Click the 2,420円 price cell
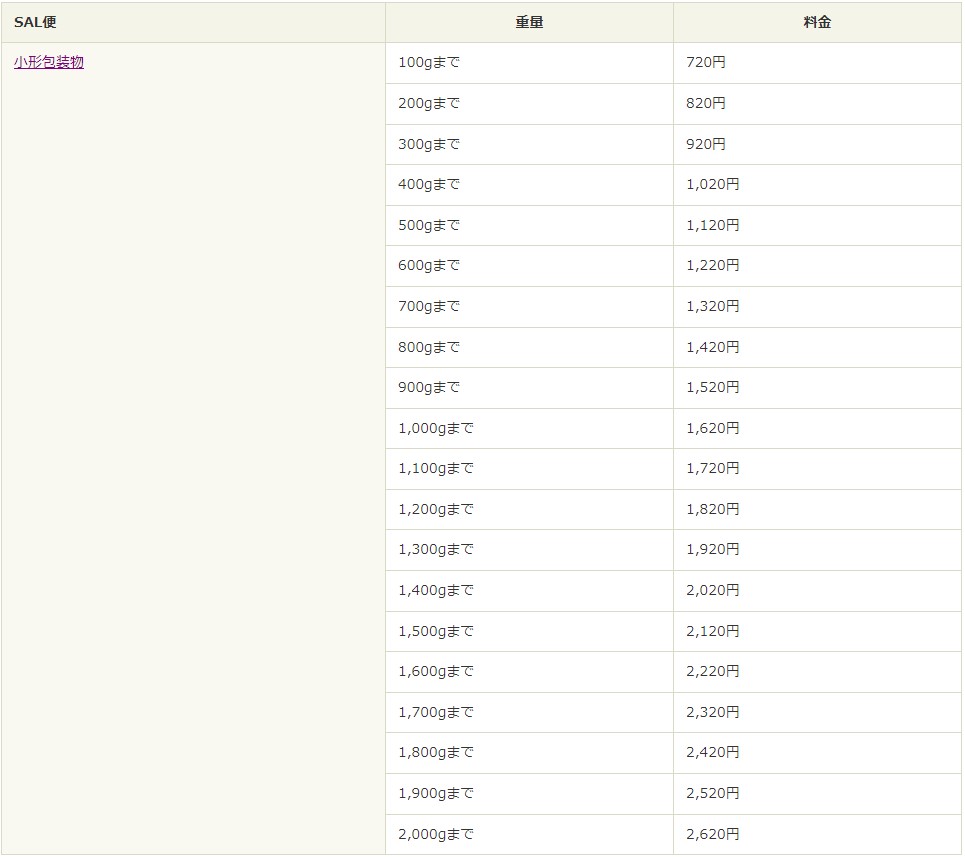The height and width of the screenshot is (857, 965). 713,752
